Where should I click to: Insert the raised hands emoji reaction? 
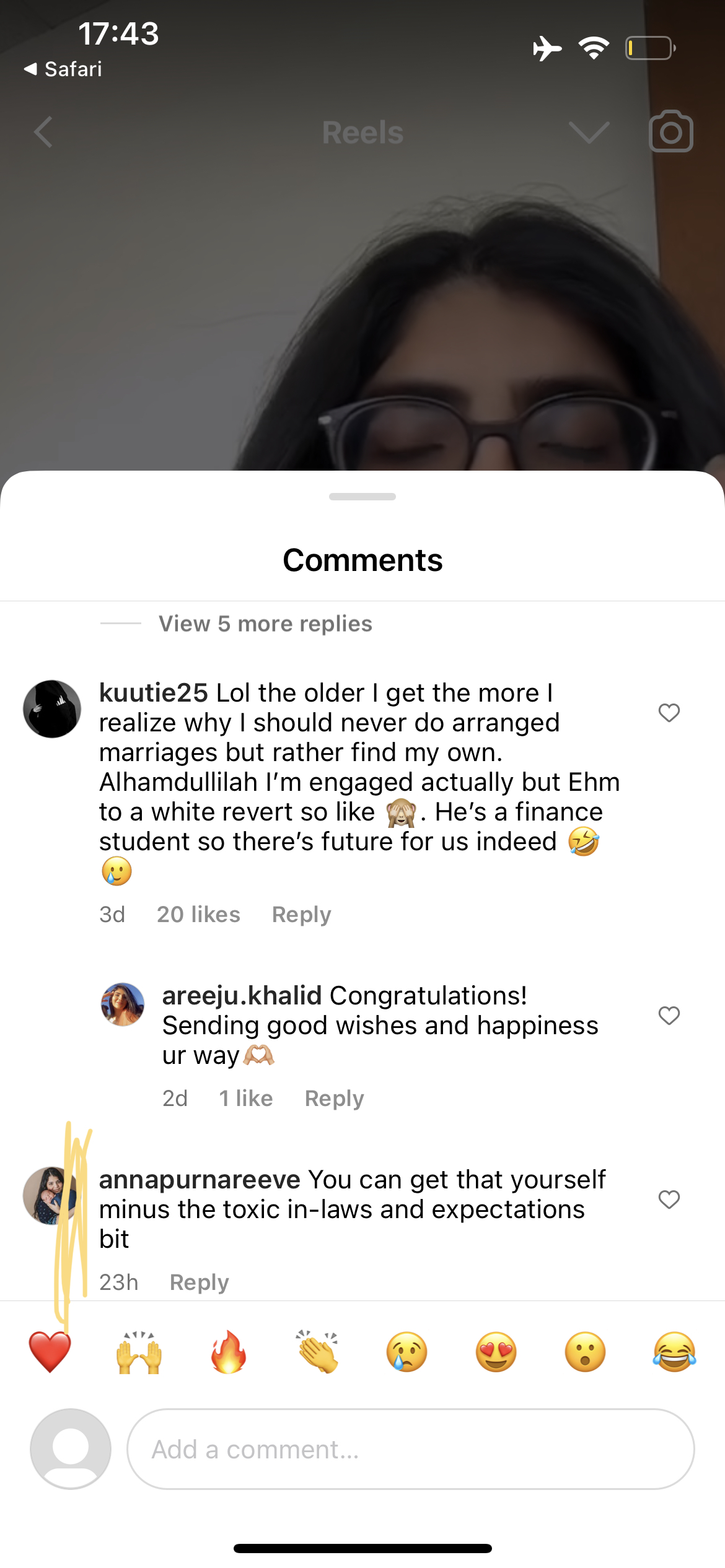[x=139, y=1352]
